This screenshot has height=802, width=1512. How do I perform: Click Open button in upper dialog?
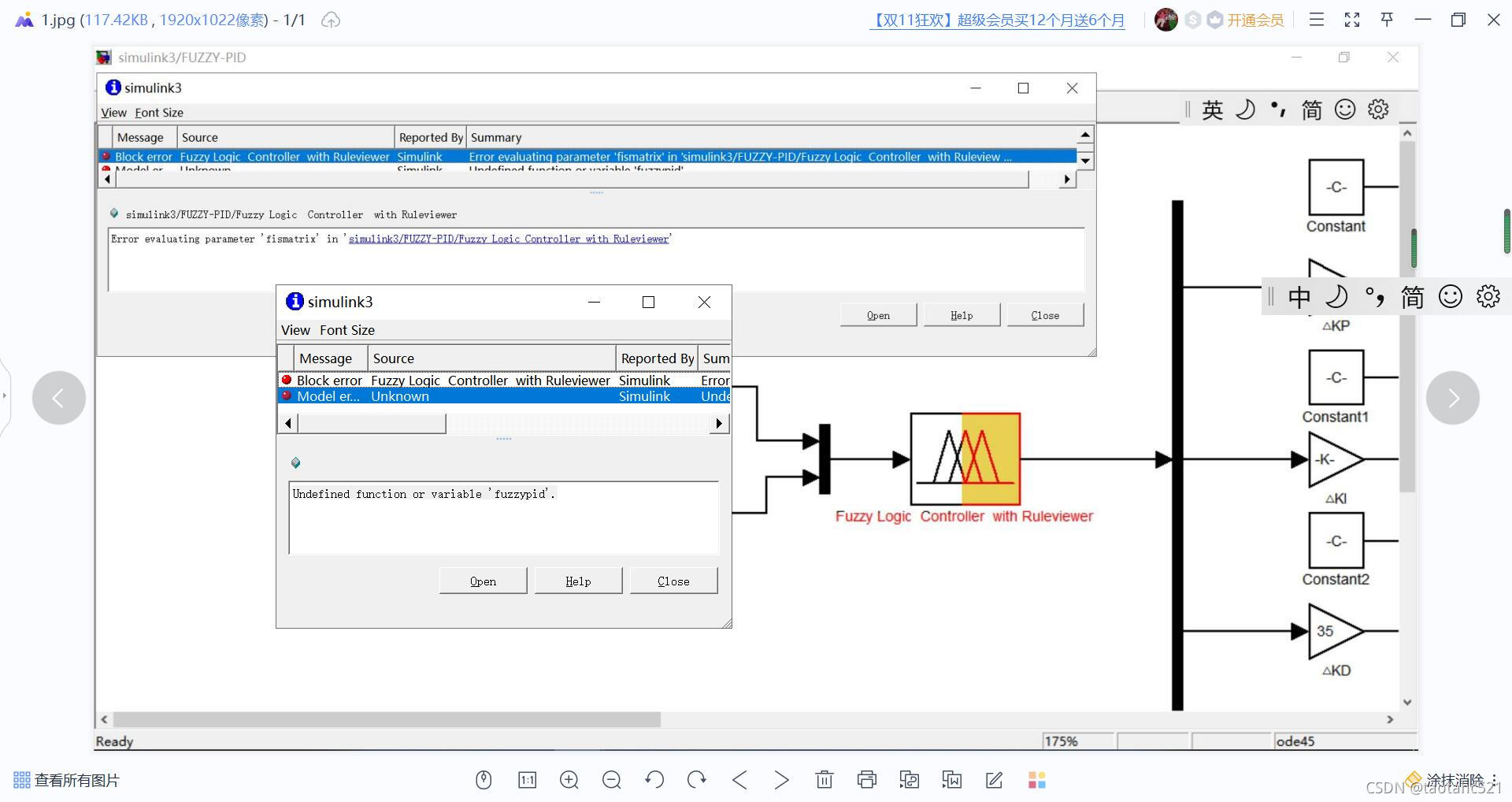878,315
